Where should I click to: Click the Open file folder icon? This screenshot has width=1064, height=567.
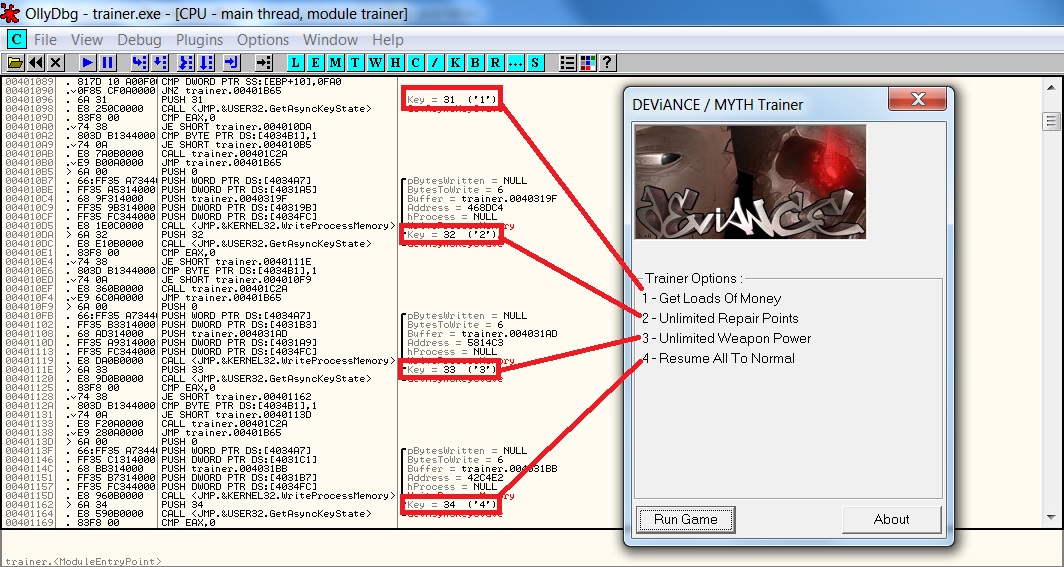[x=16, y=62]
